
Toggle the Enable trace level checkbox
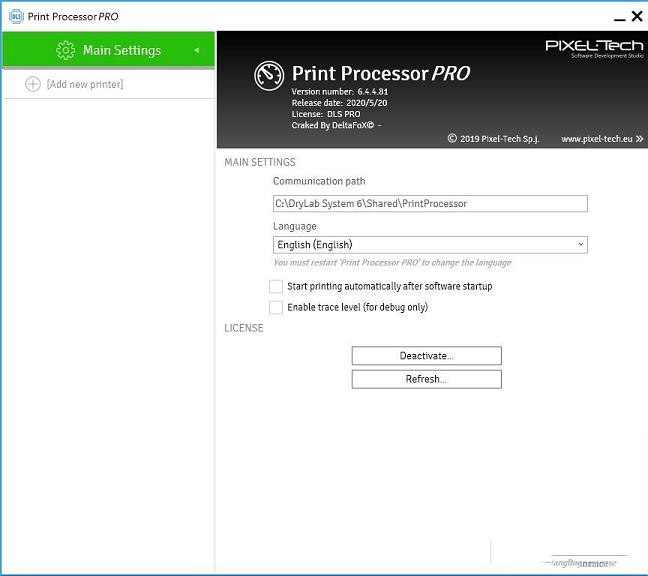[x=276, y=307]
